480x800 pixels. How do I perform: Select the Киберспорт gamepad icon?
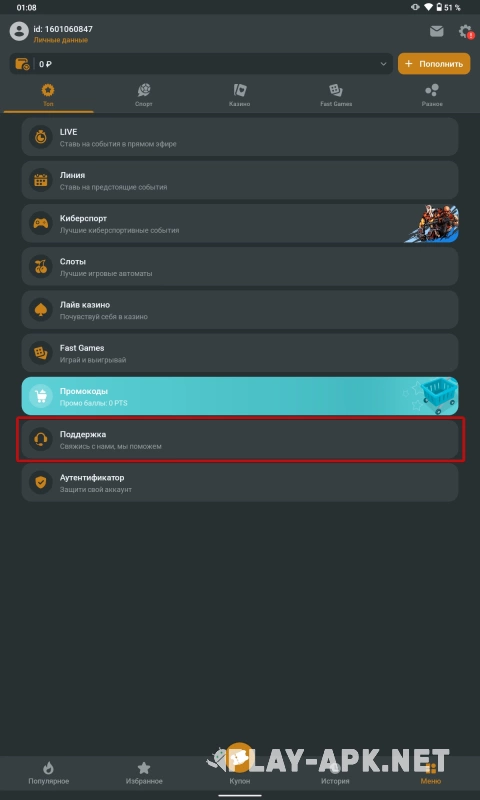[41, 223]
